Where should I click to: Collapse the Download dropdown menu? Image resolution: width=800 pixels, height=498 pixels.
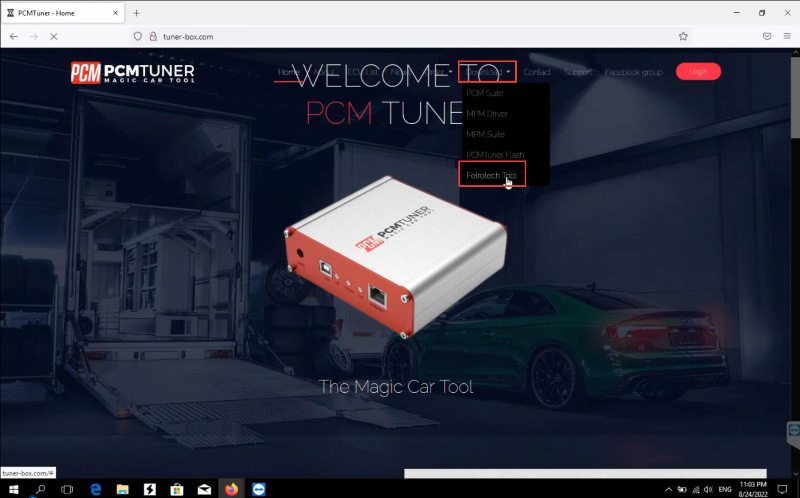[x=488, y=72]
